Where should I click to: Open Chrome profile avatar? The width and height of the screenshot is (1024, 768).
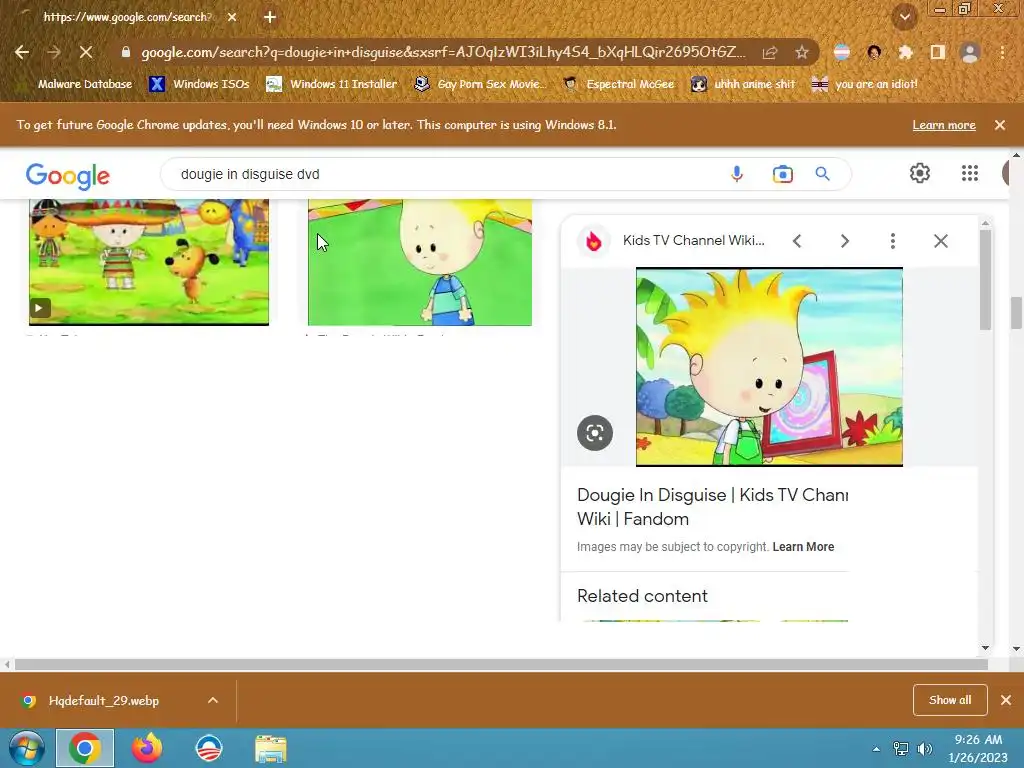(970, 52)
